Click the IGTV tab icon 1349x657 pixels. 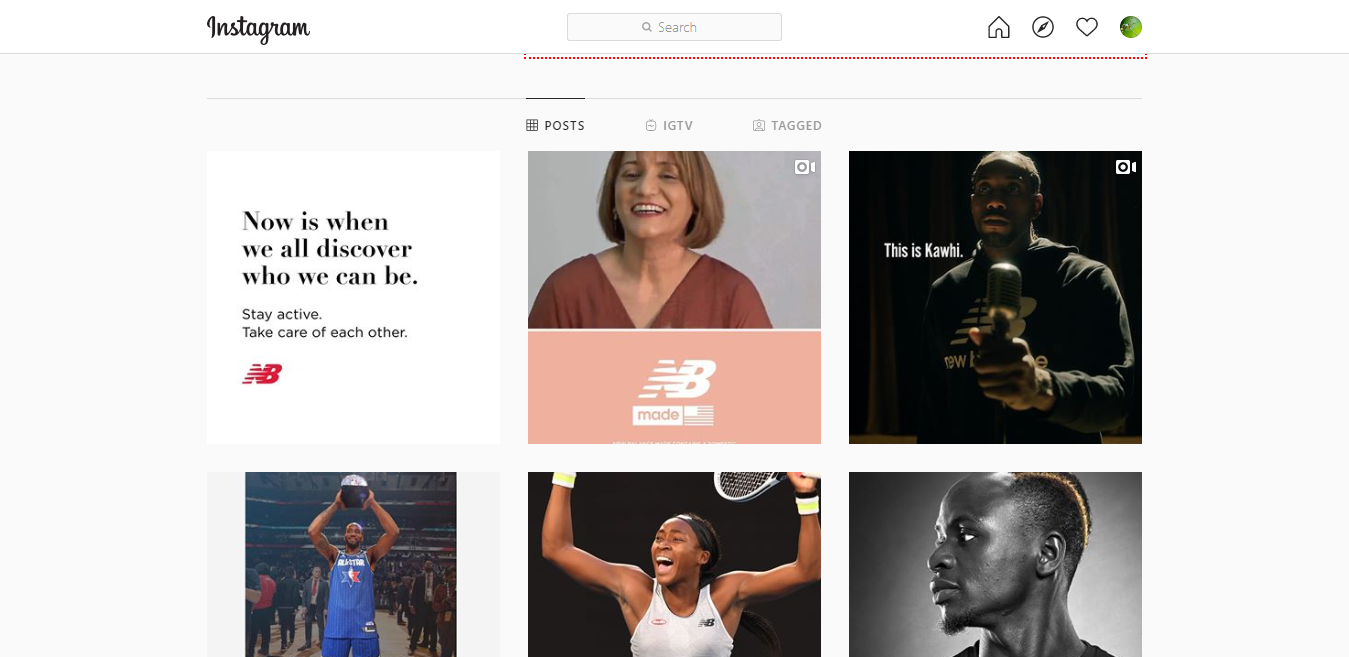(651, 126)
